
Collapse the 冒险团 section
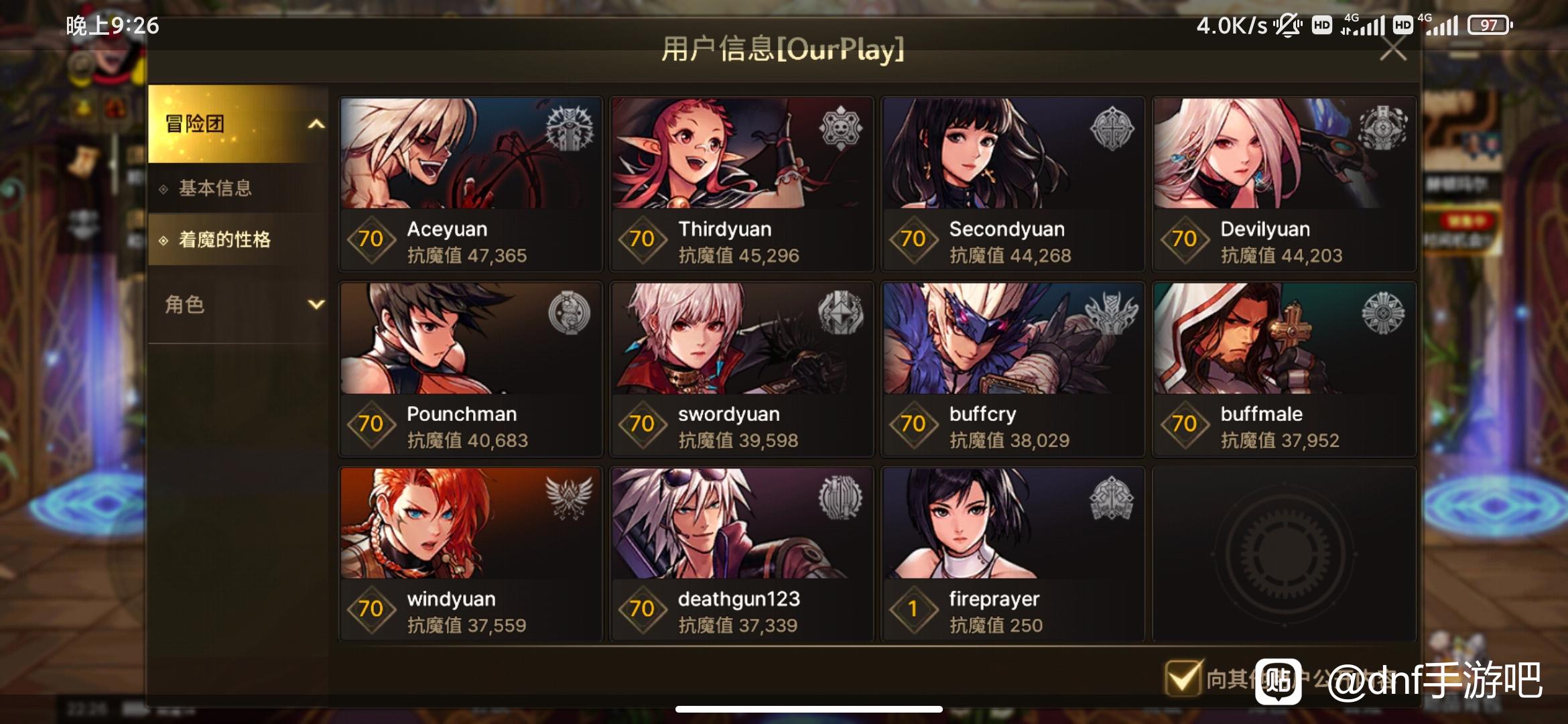coord(316,124)
